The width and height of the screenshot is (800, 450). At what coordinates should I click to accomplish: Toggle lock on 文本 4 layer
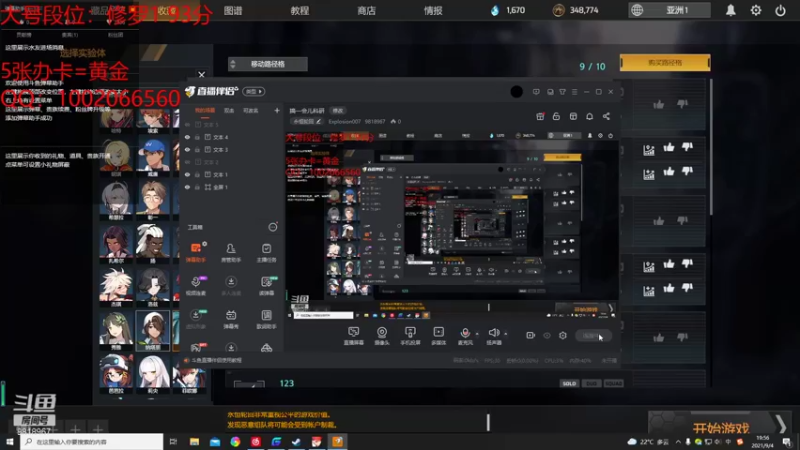click(197, 137)
